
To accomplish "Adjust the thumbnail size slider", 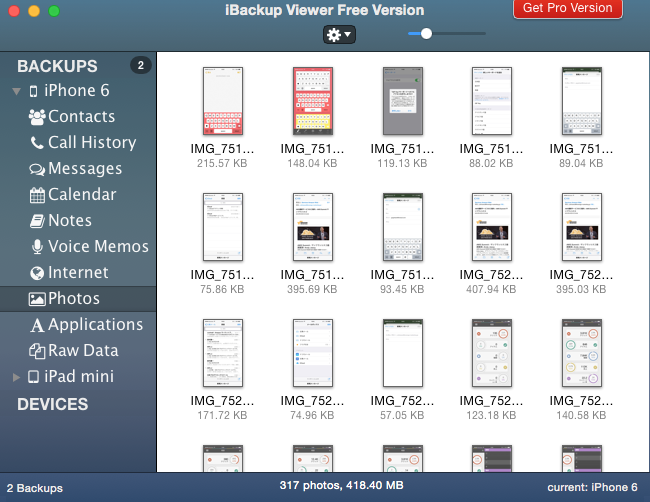I will pos(426,34).
